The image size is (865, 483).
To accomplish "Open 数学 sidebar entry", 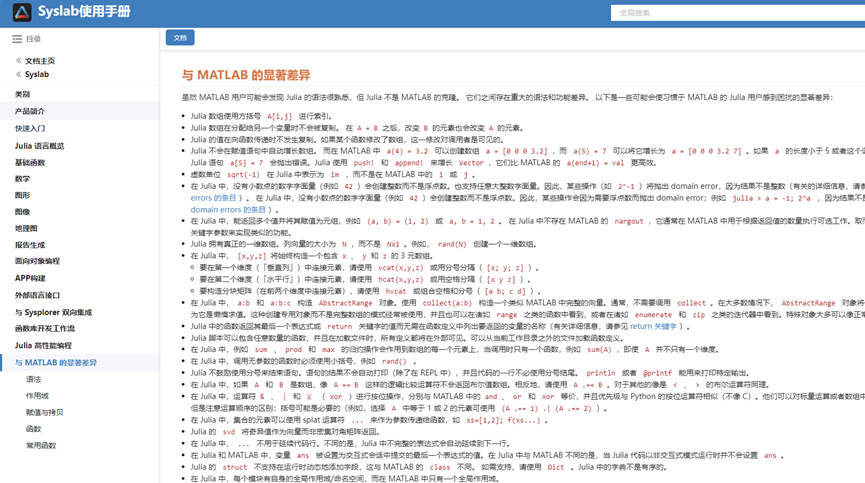I will point(22,179).
